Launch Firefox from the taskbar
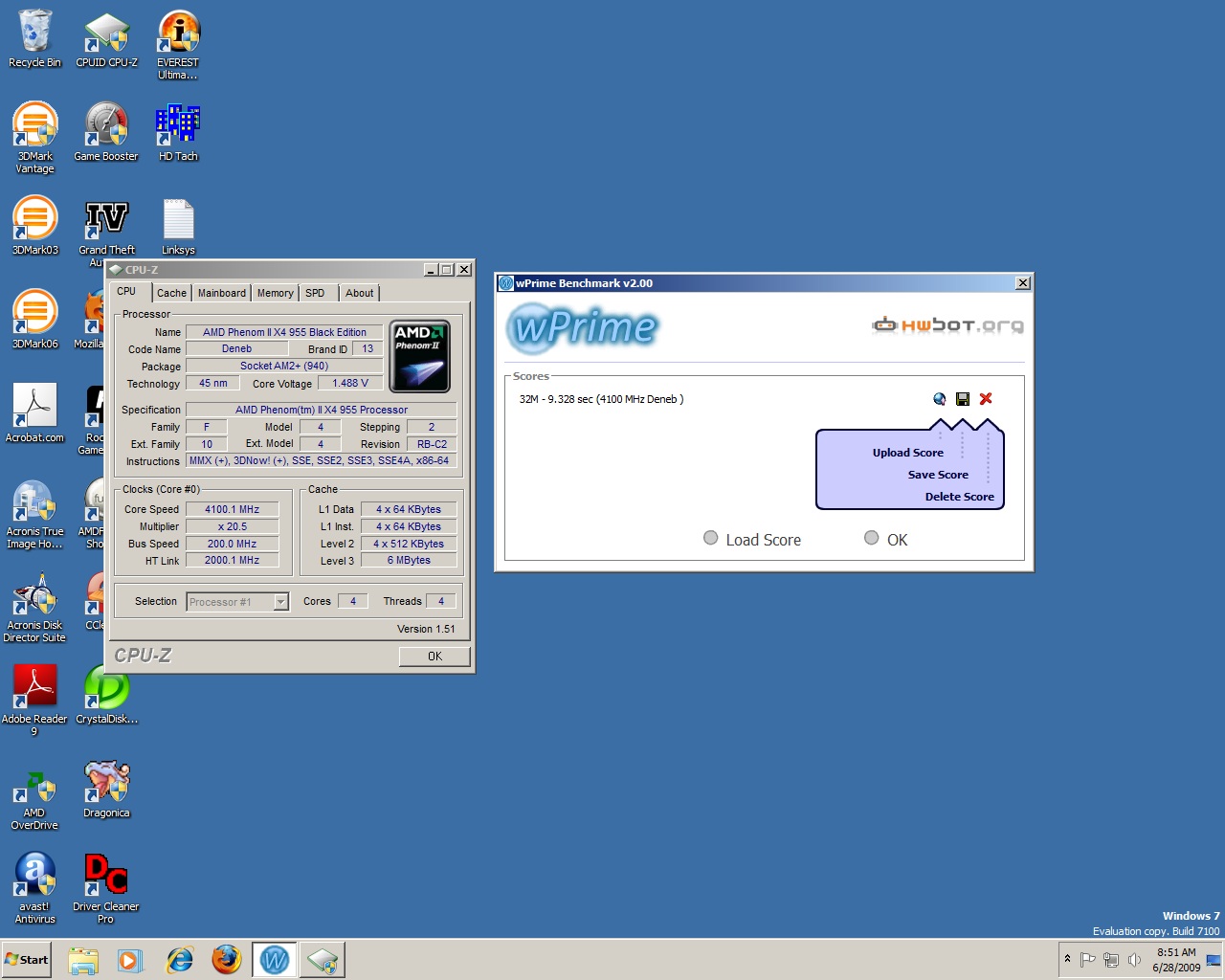This screenshot has height=980, width=1225. 227,960
